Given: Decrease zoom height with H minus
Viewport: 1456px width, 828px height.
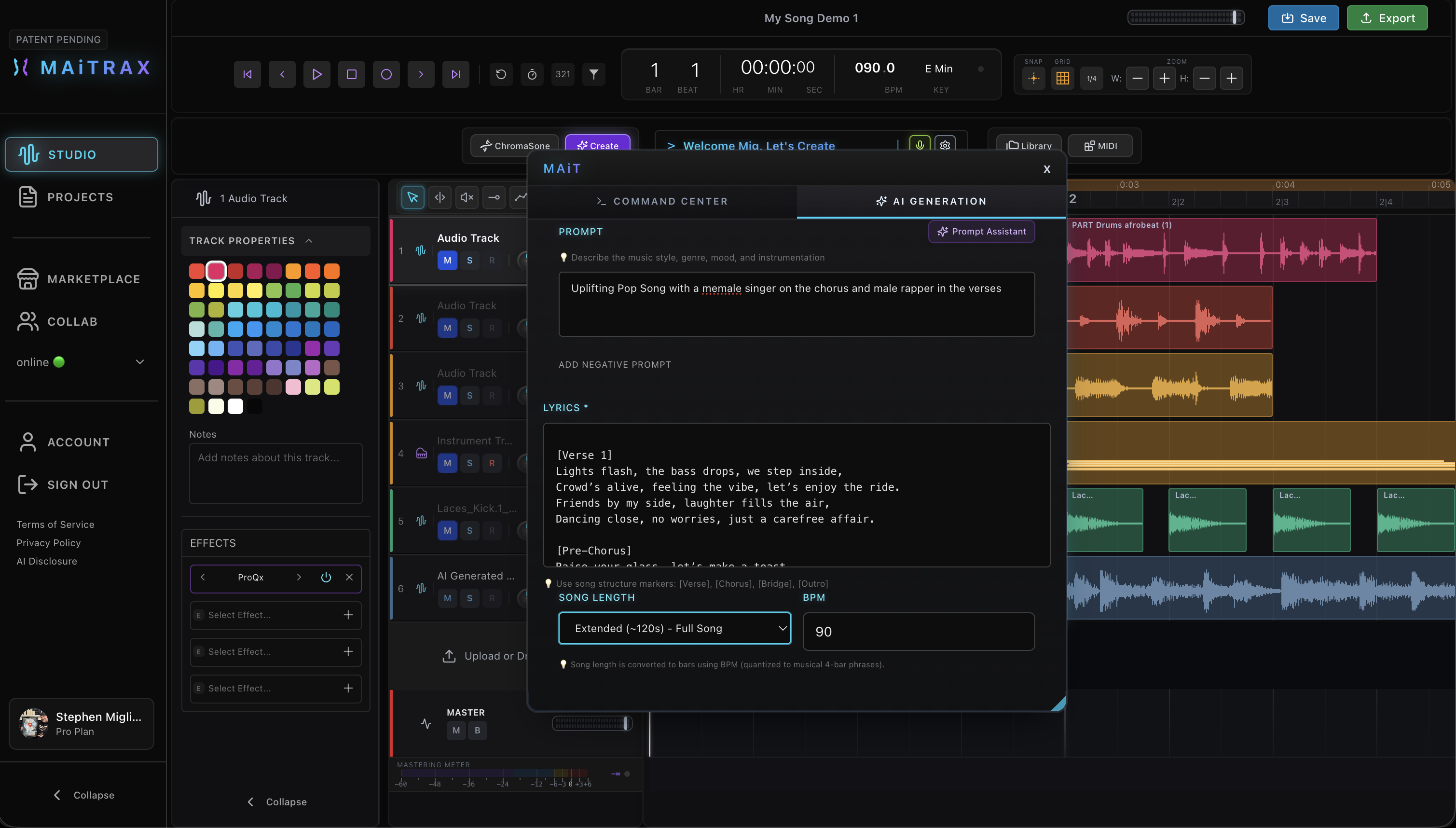Looking at the screenshot, I should click(1204, 79).
